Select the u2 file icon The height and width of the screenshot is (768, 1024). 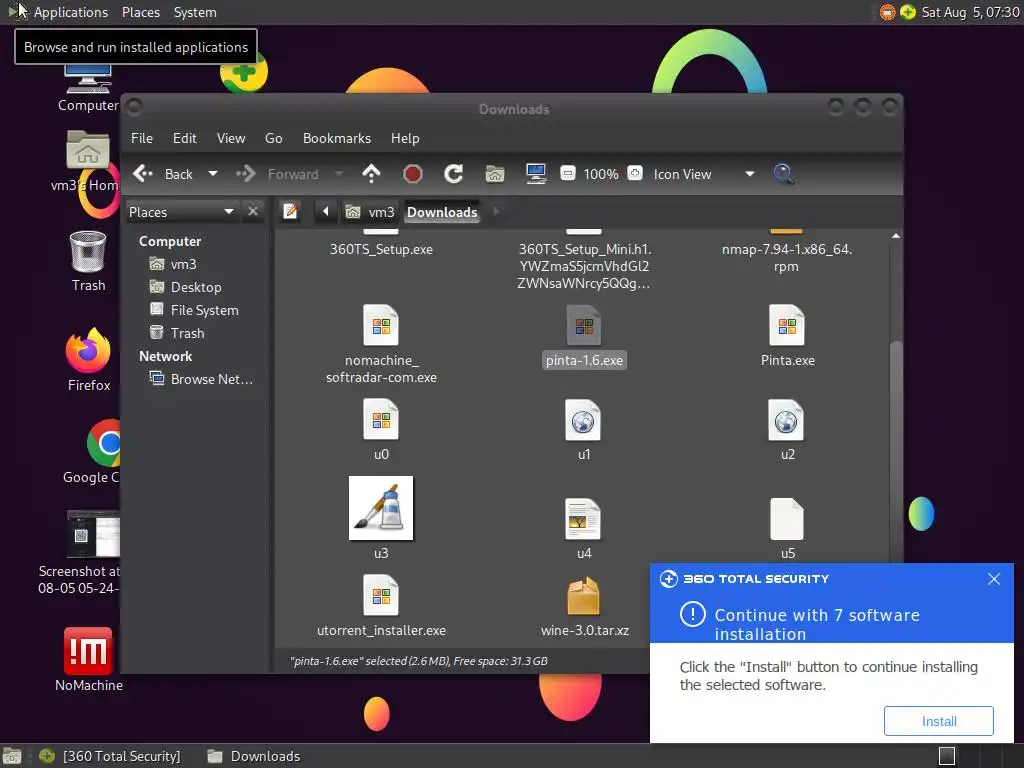(786, 420)
